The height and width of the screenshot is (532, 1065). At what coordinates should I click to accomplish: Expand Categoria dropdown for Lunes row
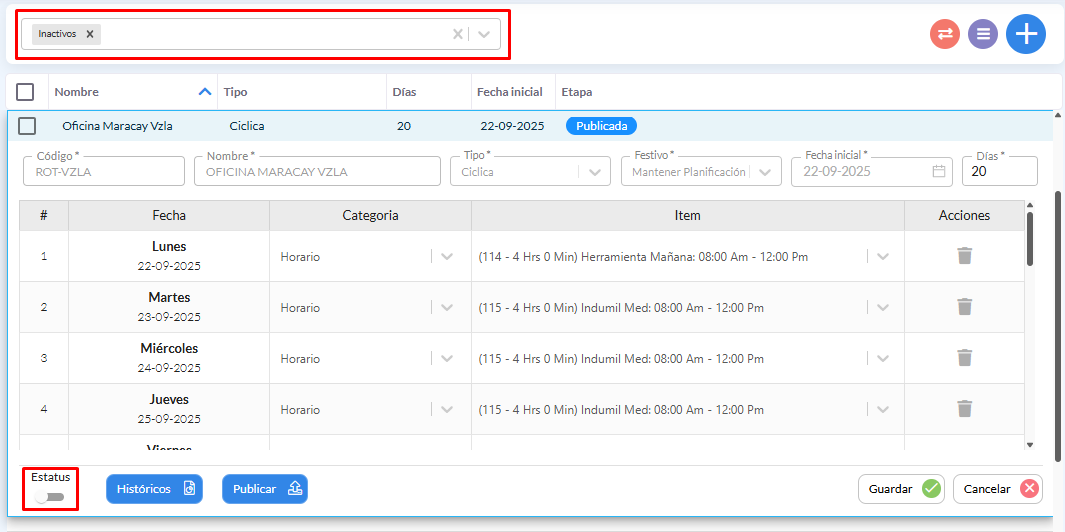tap(447, 256)
